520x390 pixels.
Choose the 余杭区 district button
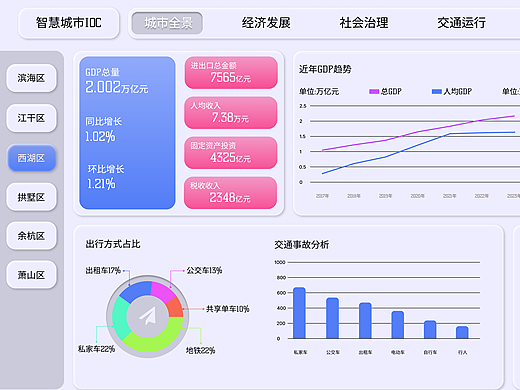31,236
